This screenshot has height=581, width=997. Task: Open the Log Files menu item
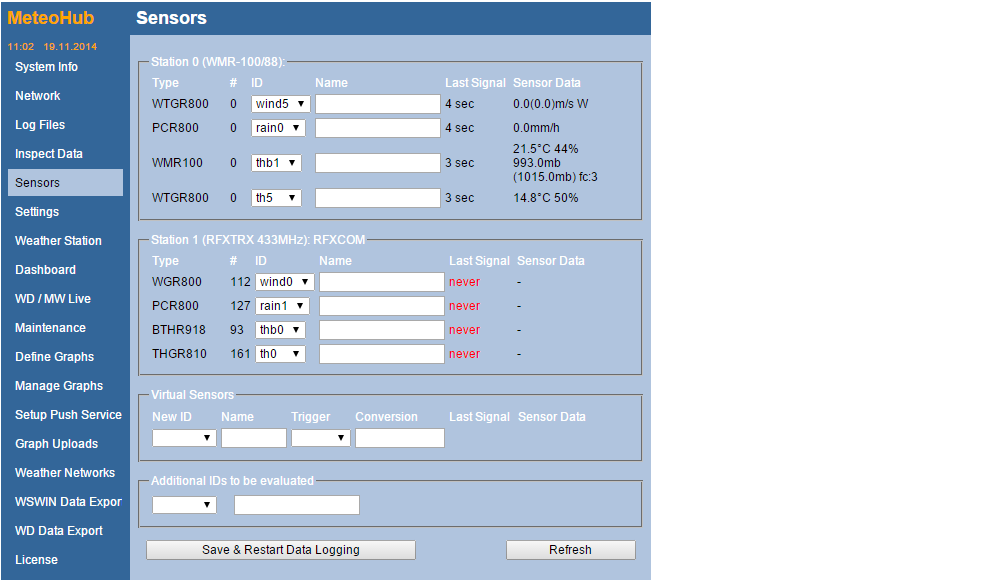(40, 125)
